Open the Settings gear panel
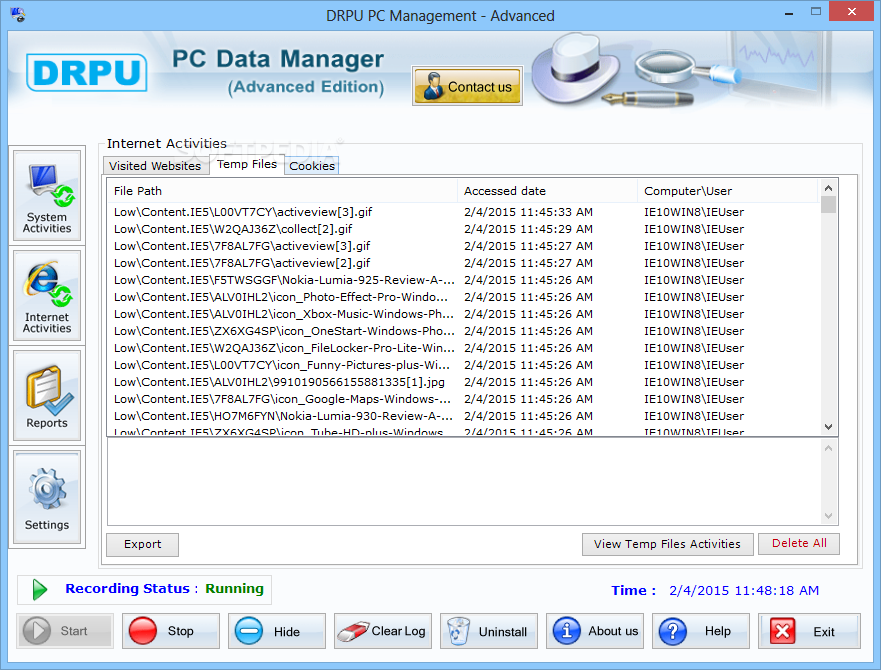 (47, 497)
